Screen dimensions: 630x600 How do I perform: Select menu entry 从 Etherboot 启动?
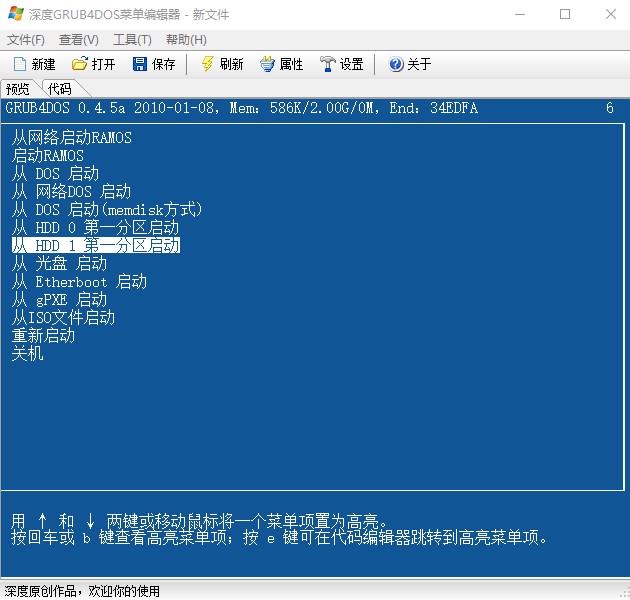point(80,281)
